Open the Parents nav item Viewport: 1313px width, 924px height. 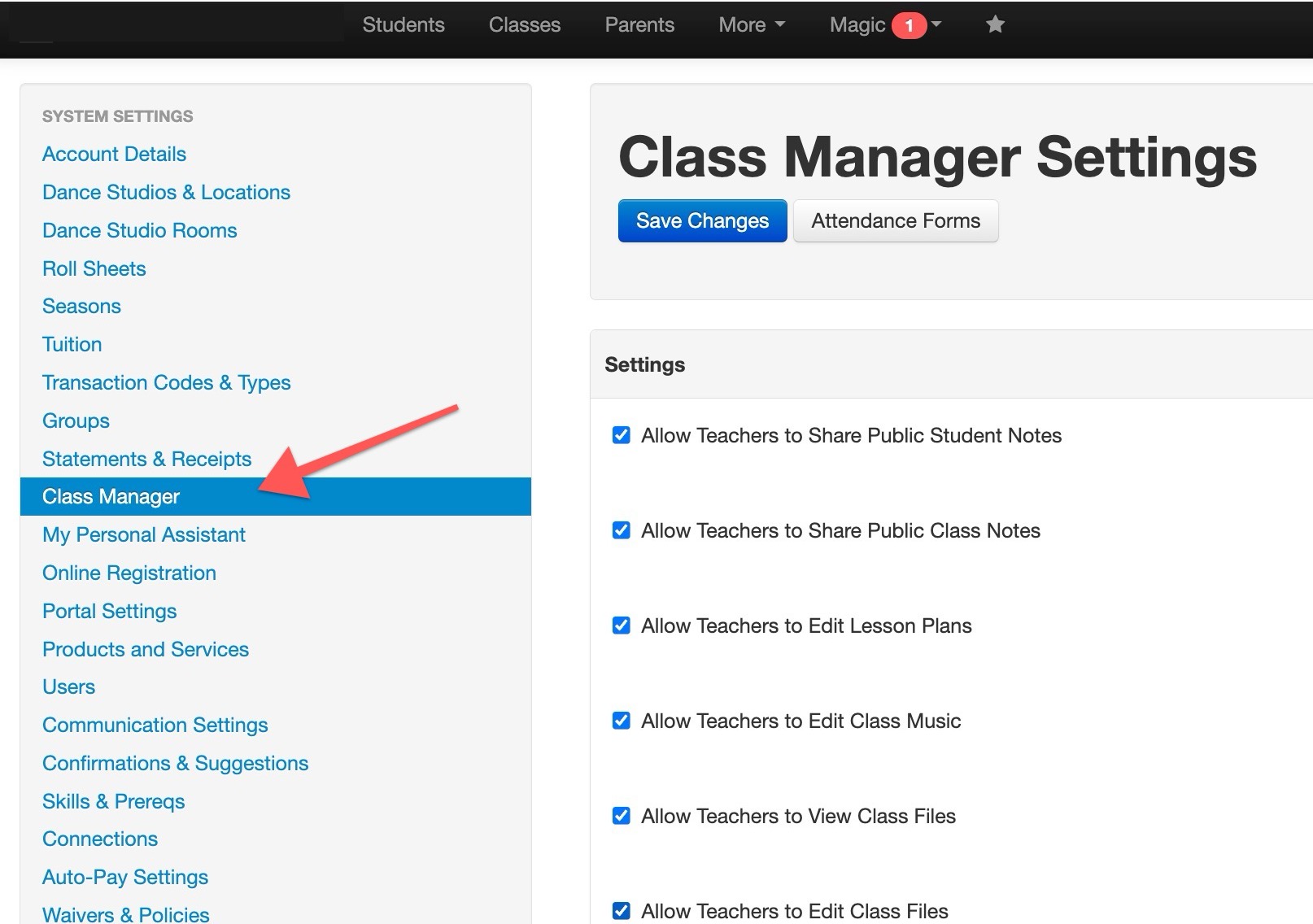tap(639, 25)
